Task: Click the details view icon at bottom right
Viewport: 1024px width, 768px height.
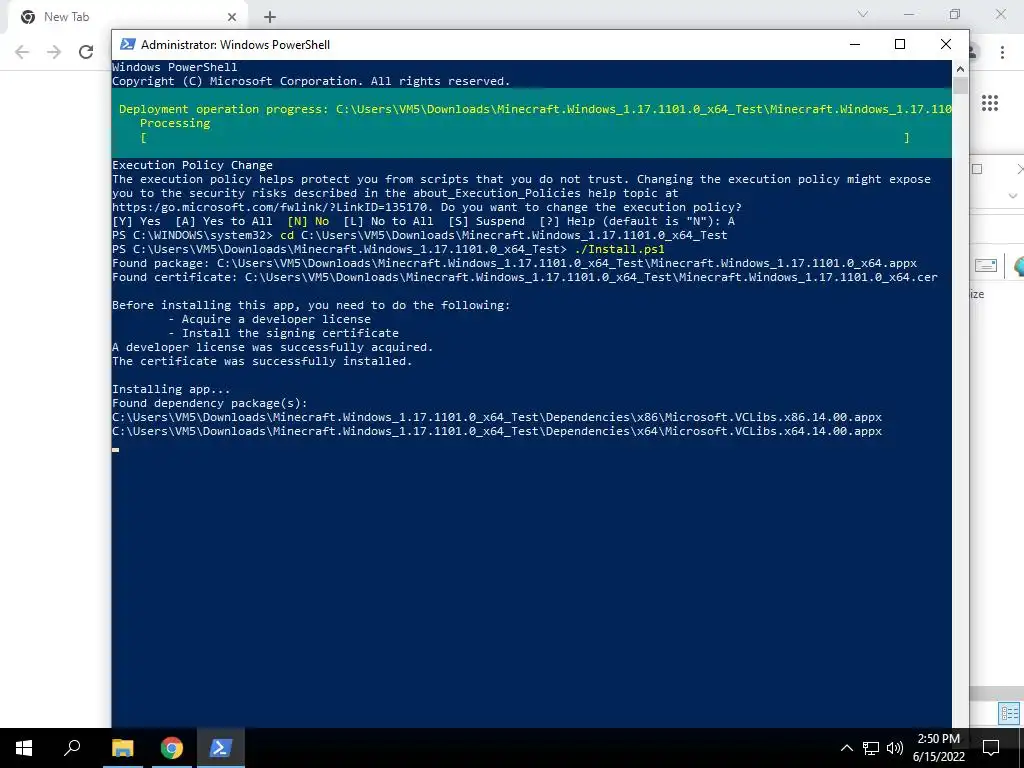Action: pyautogui.click(x=1009, y=713)
